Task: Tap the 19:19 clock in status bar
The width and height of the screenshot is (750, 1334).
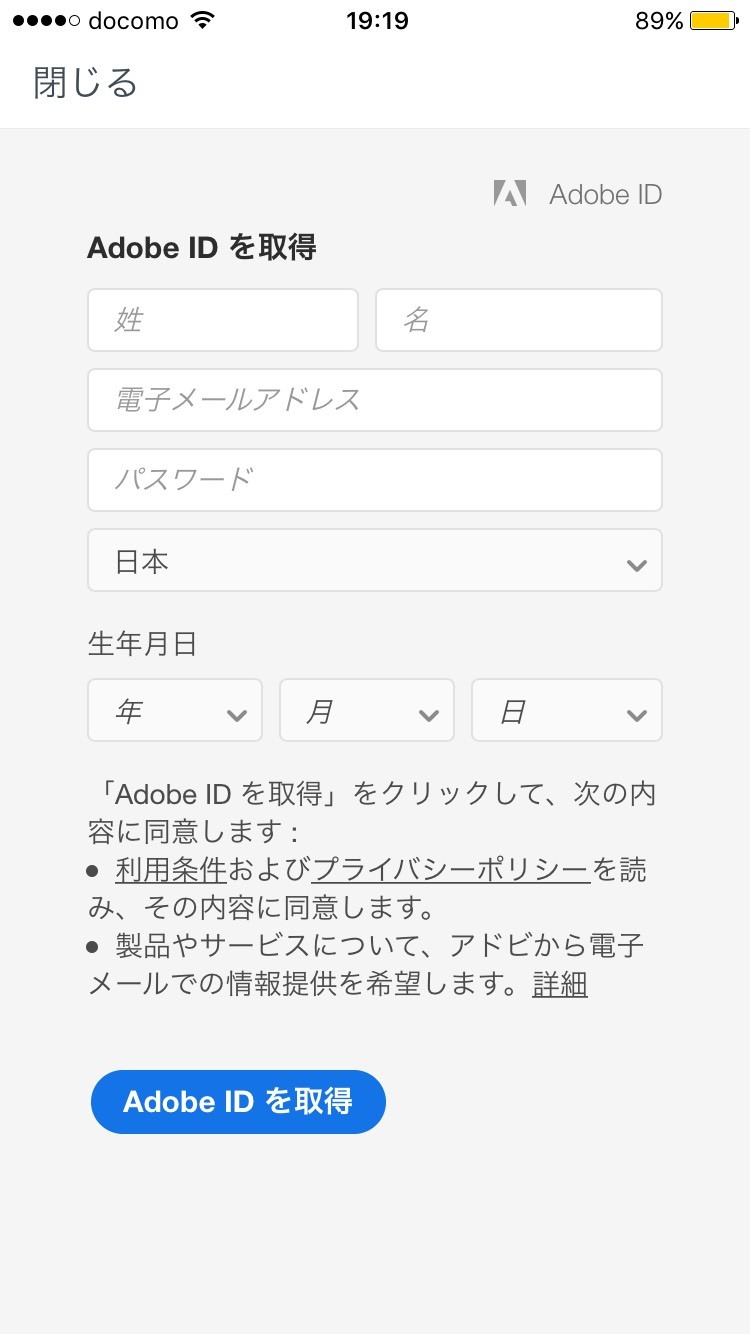Action: coord(377,21)
